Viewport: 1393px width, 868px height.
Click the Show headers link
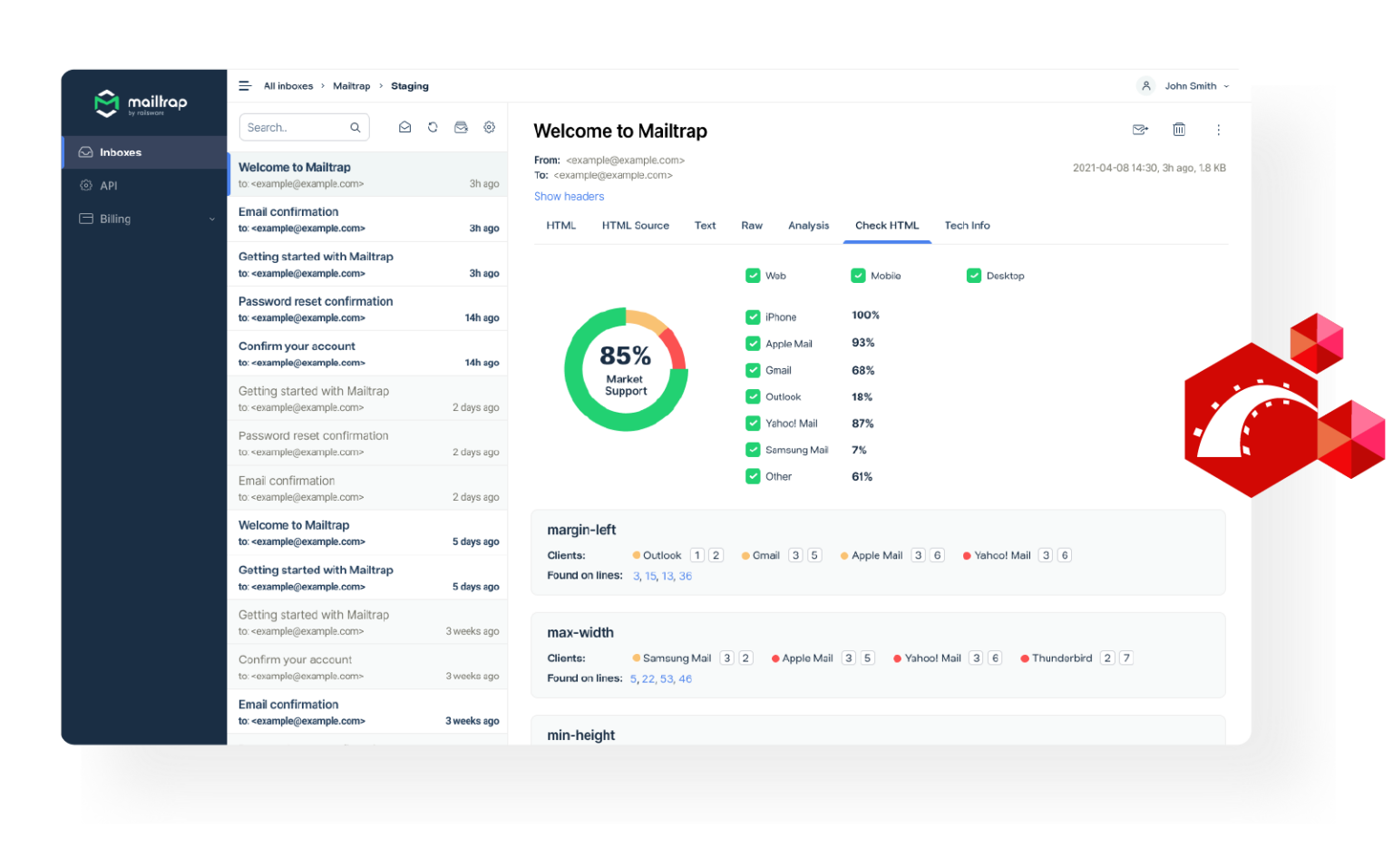point(569,197)
